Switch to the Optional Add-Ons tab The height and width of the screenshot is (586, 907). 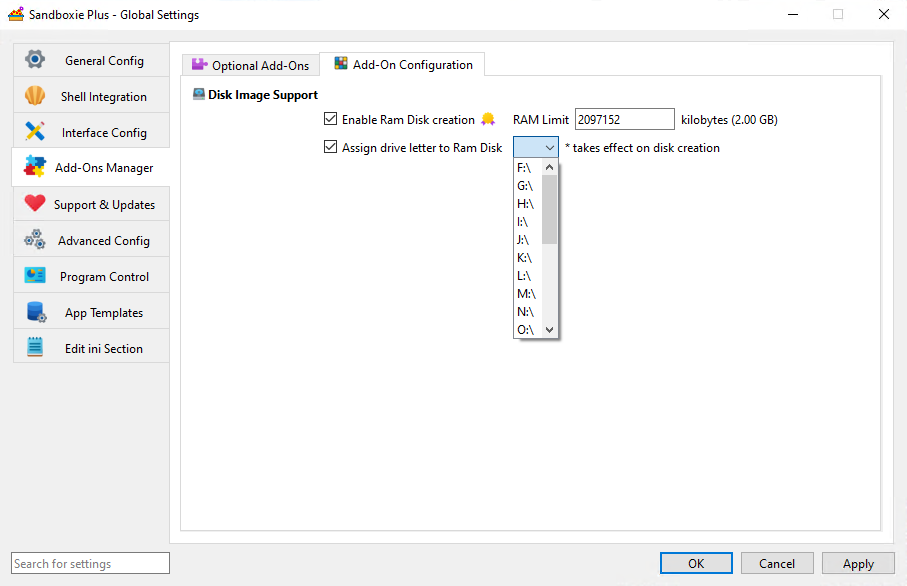click(250, 64)
